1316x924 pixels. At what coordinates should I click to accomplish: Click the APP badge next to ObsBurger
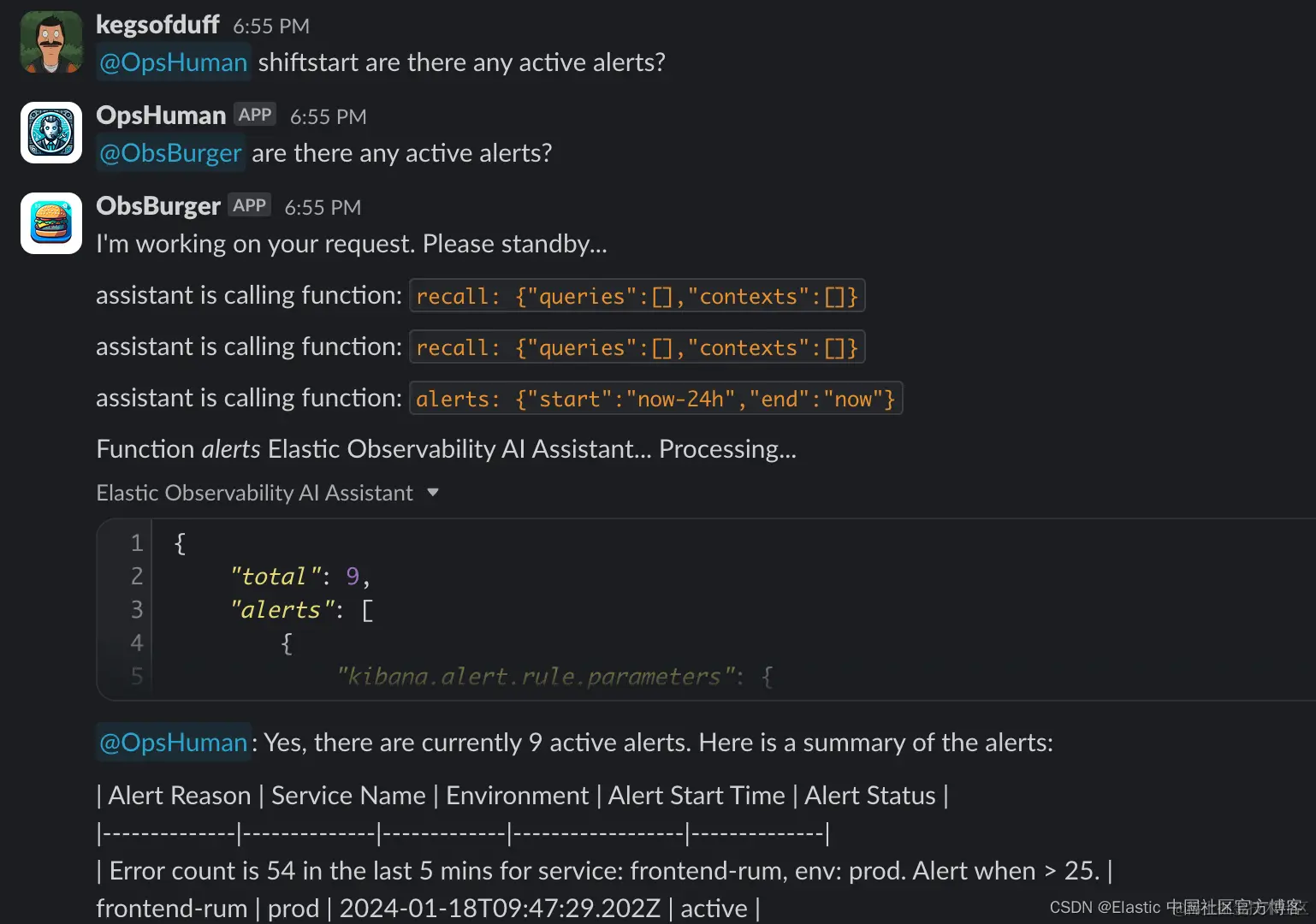tap(249, 205)
